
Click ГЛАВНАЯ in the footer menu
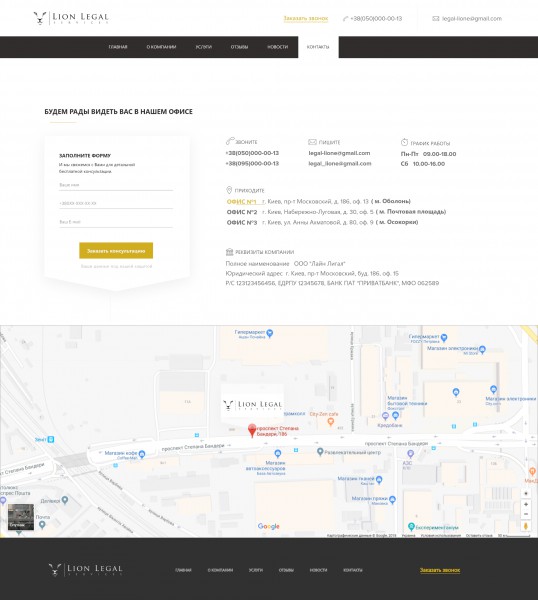pyautogui.click(x=183, y=570)
